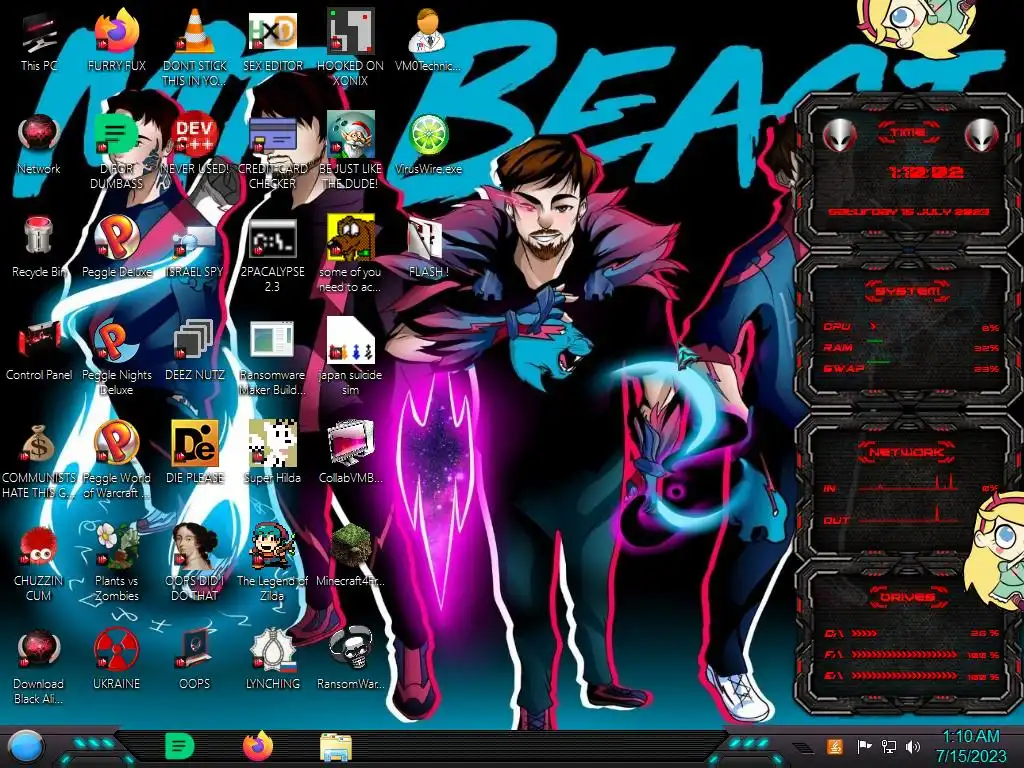1024x768 pixels.
Task: Click the RAM usage row in widget
Action: click(x=912, y=347)
